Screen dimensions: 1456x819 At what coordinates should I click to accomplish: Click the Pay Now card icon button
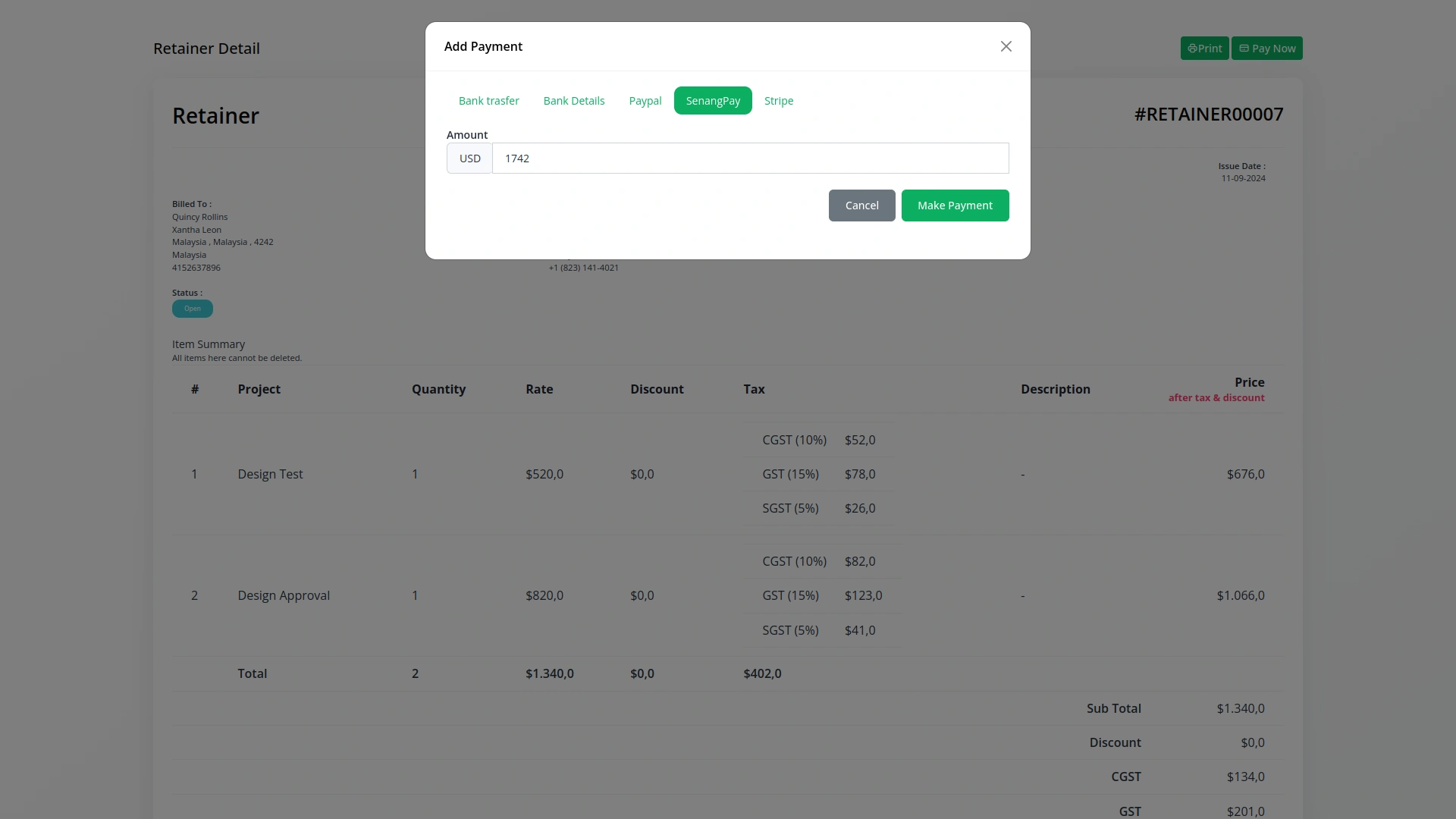click(1266, 49)
